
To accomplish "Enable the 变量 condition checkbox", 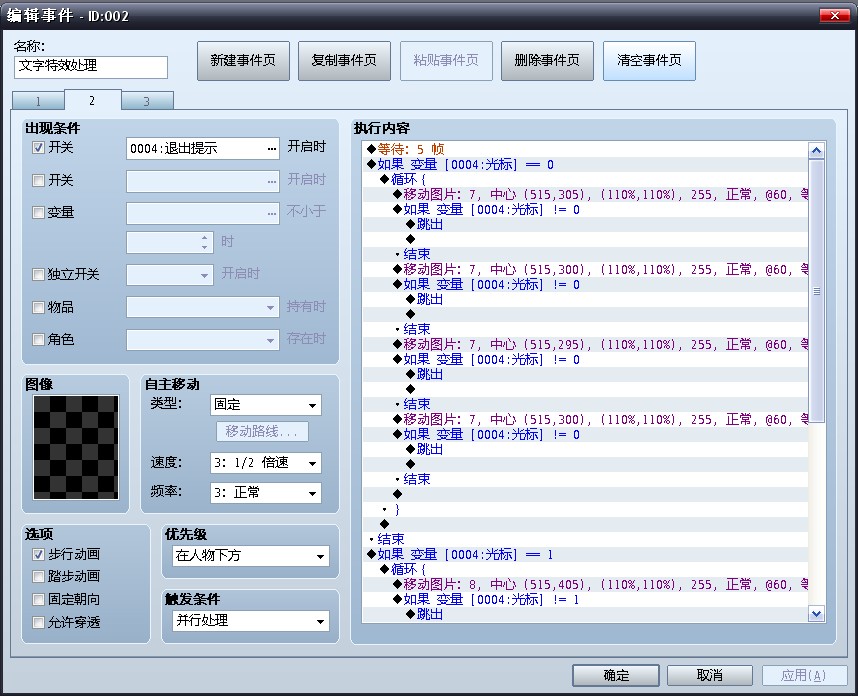I will 38,212.
